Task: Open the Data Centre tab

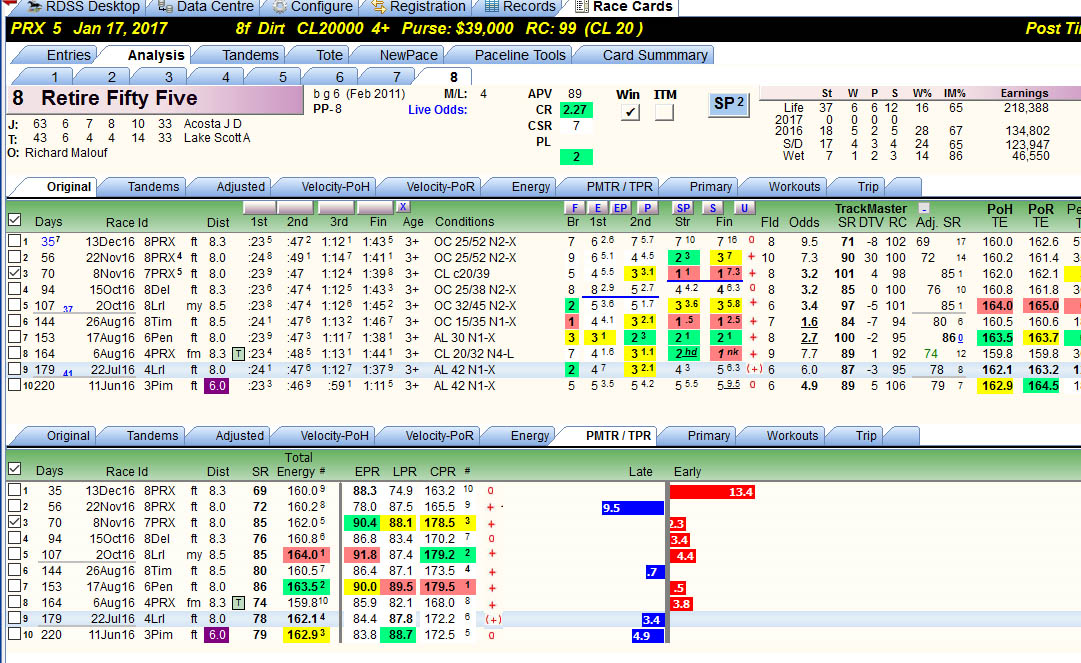Action: click(207, 7)
